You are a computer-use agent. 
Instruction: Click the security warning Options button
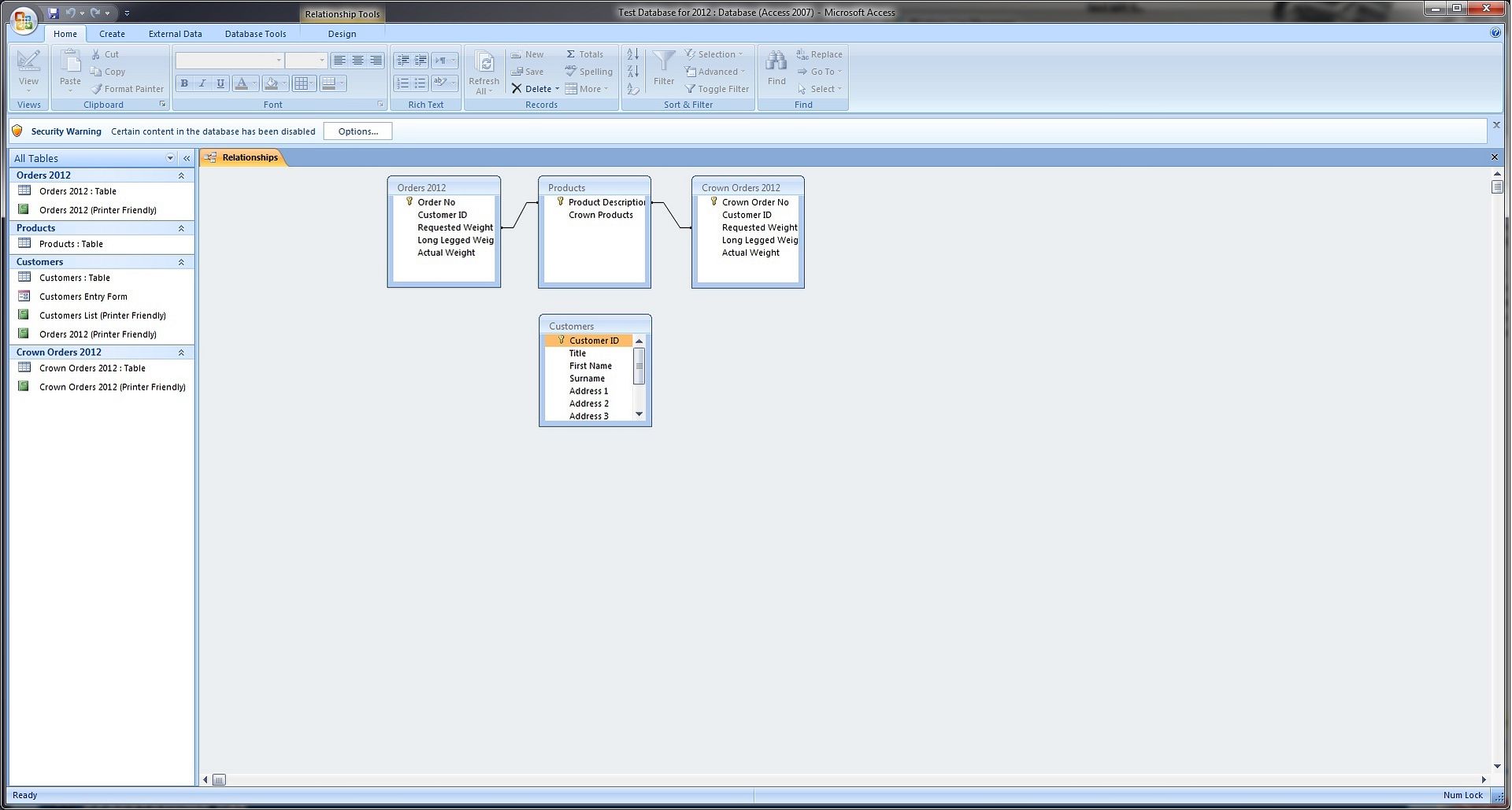coord(358,131)
